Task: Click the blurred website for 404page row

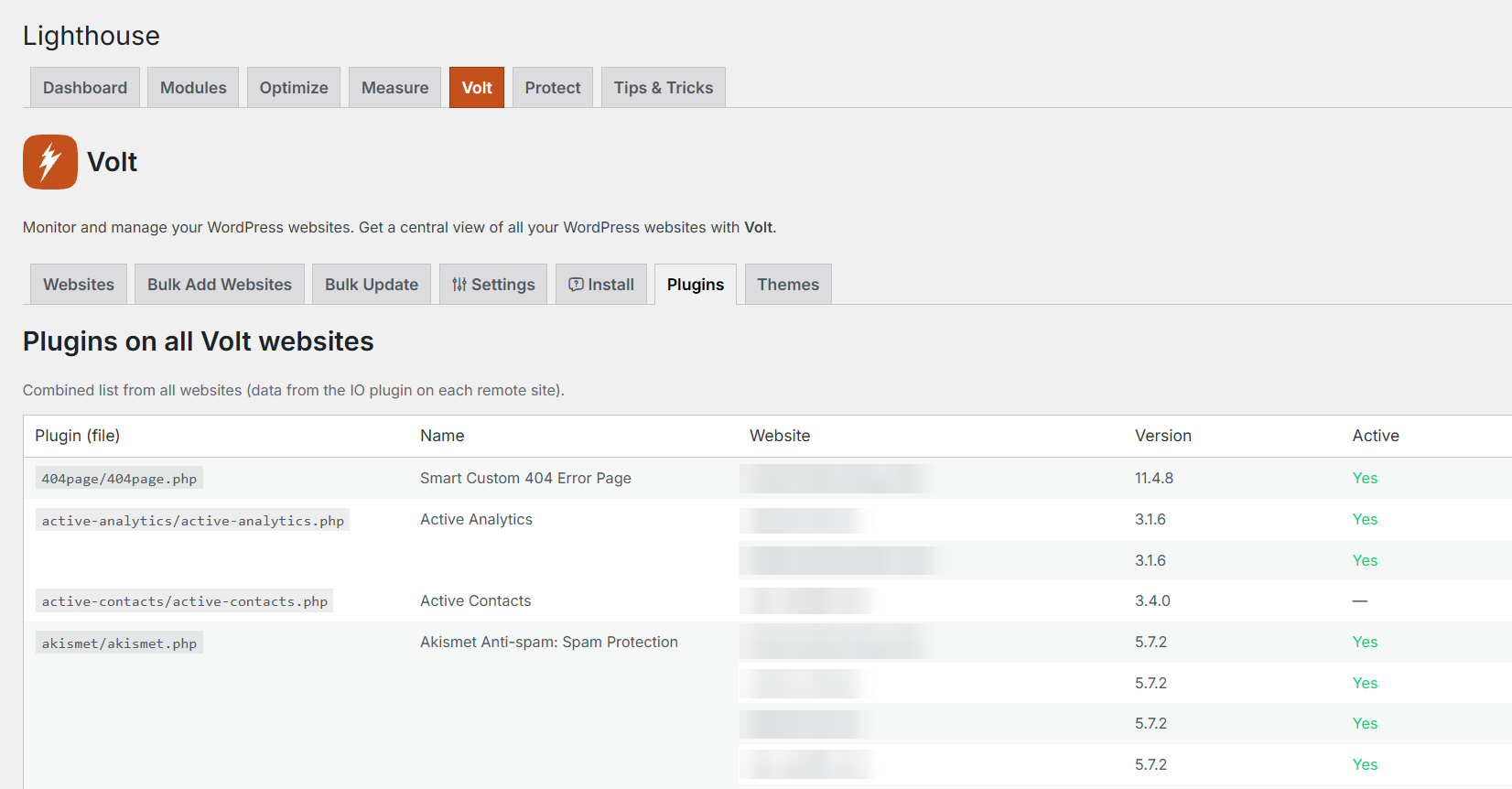Action: click(837, 479)
